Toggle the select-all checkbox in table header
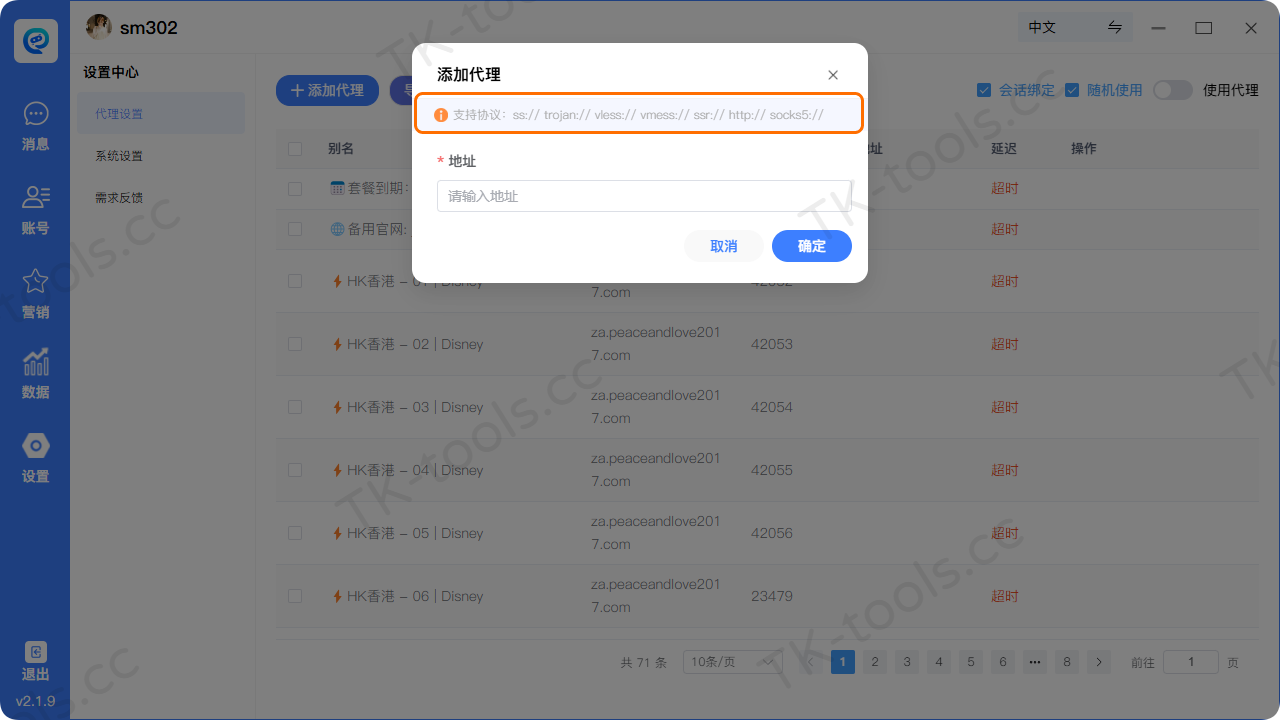The width and height of the screenshot is (1280, 720). click(x=295, y=149)
